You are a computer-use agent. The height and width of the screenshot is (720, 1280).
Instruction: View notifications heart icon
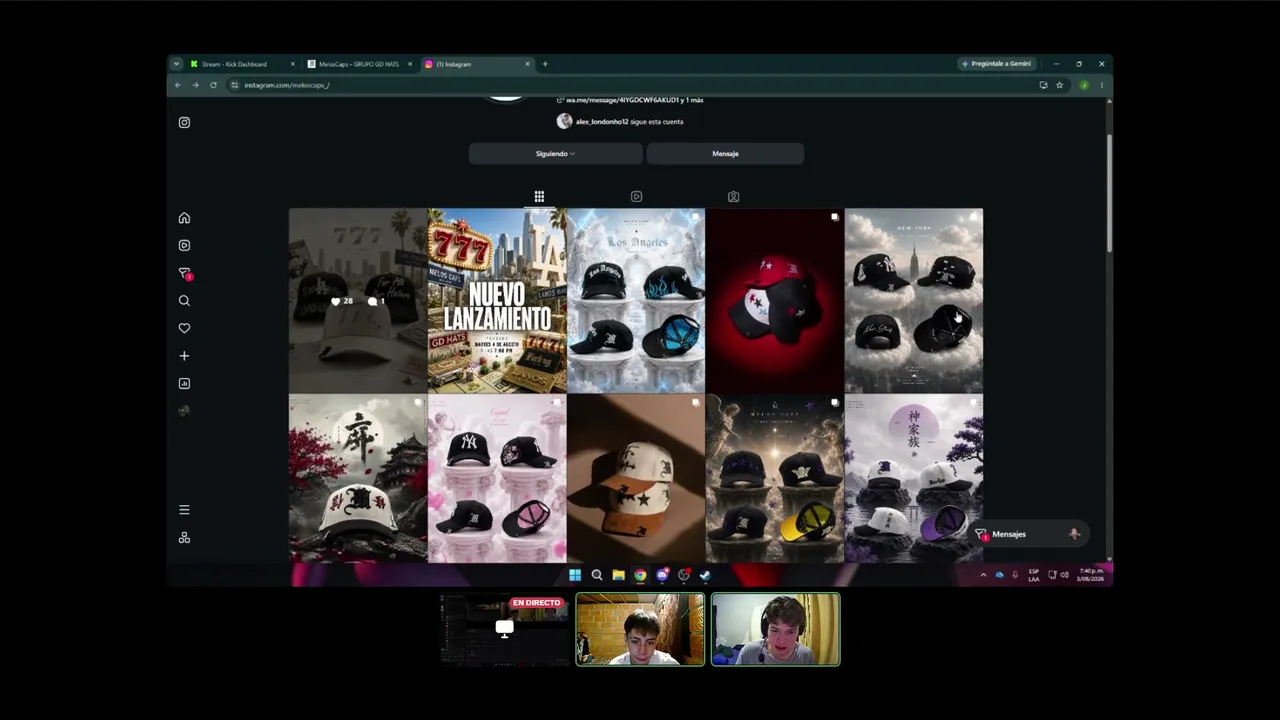click(x=184, y=328)
